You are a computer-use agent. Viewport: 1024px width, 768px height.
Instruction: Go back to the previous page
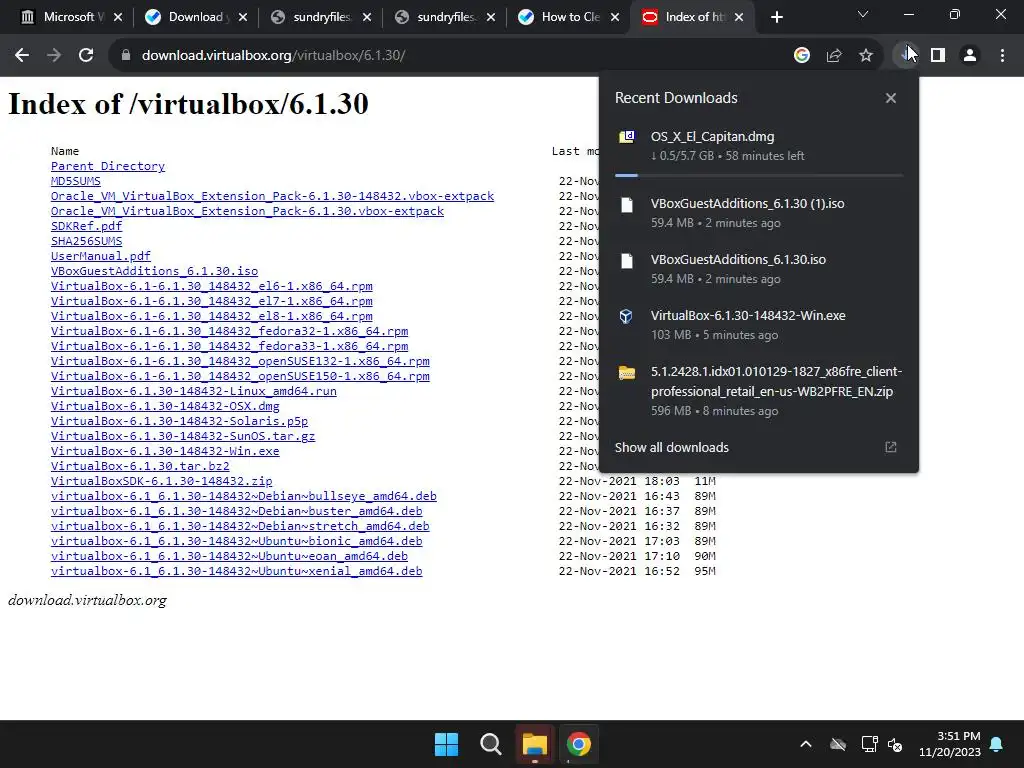point(22,56)
